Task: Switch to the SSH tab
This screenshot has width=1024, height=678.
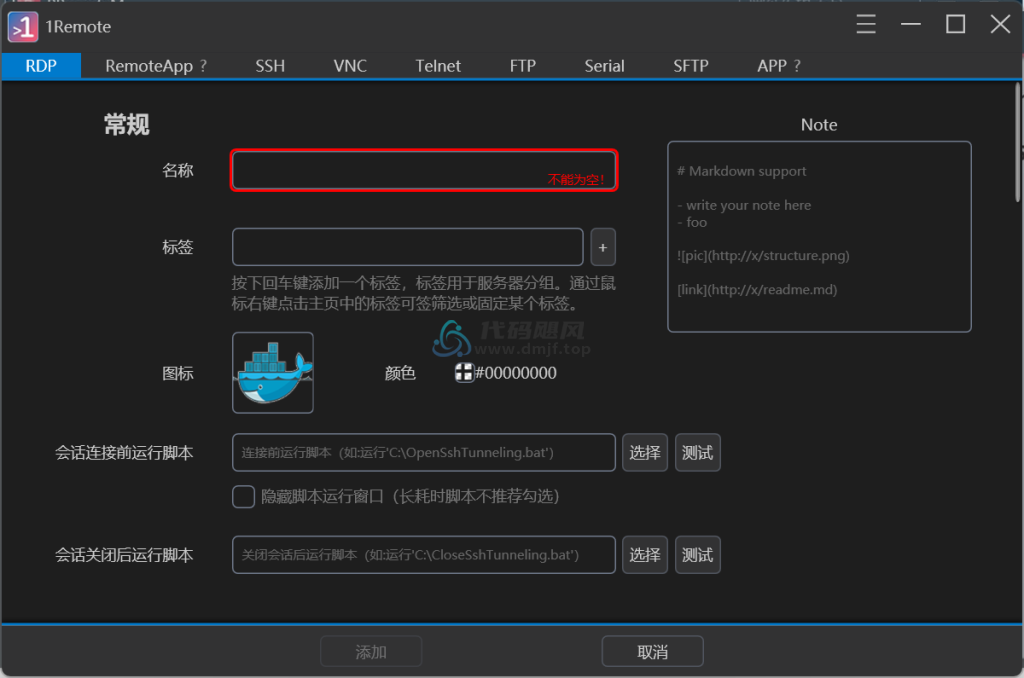Action: coord(270,66)
